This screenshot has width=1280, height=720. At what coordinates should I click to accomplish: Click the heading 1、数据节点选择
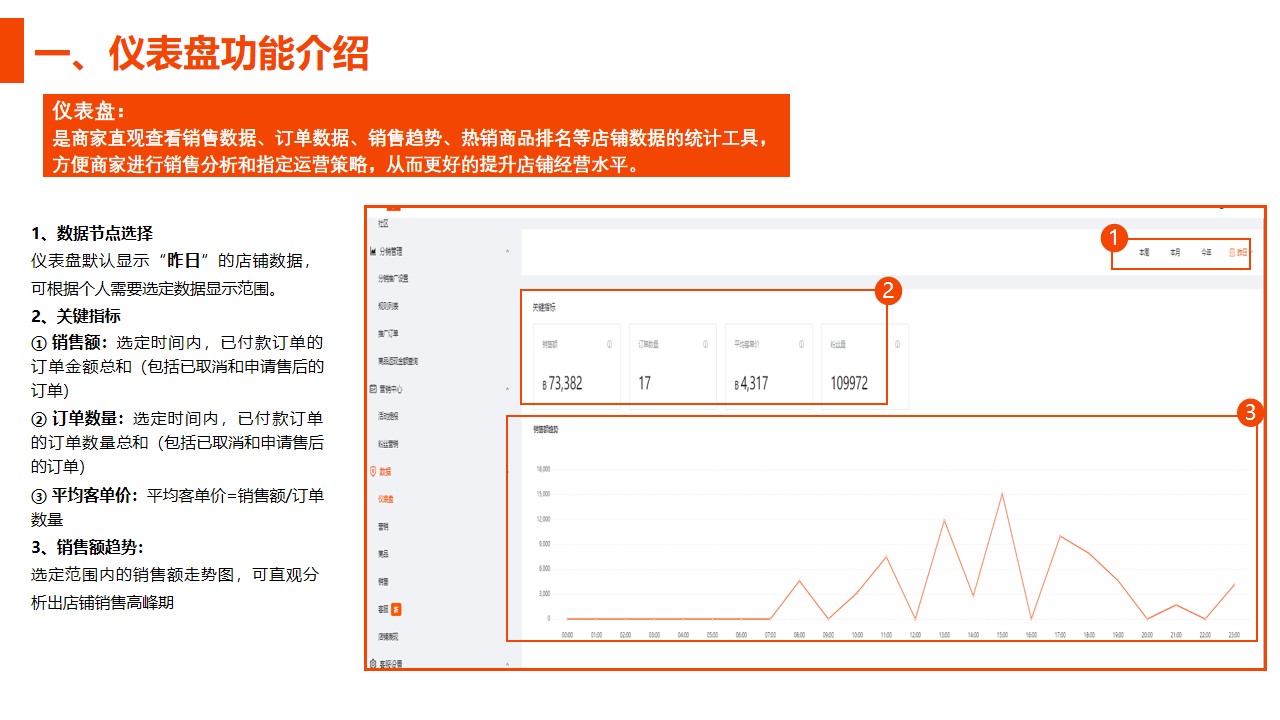point(92,234)
